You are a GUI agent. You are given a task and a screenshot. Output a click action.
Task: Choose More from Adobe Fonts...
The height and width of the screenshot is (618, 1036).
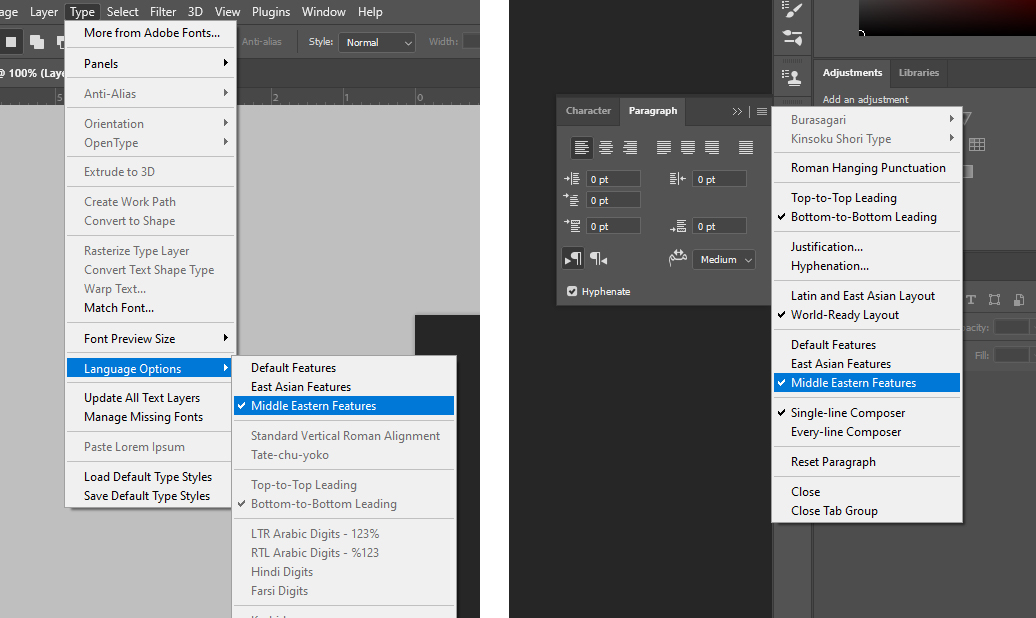click(151, 33)
